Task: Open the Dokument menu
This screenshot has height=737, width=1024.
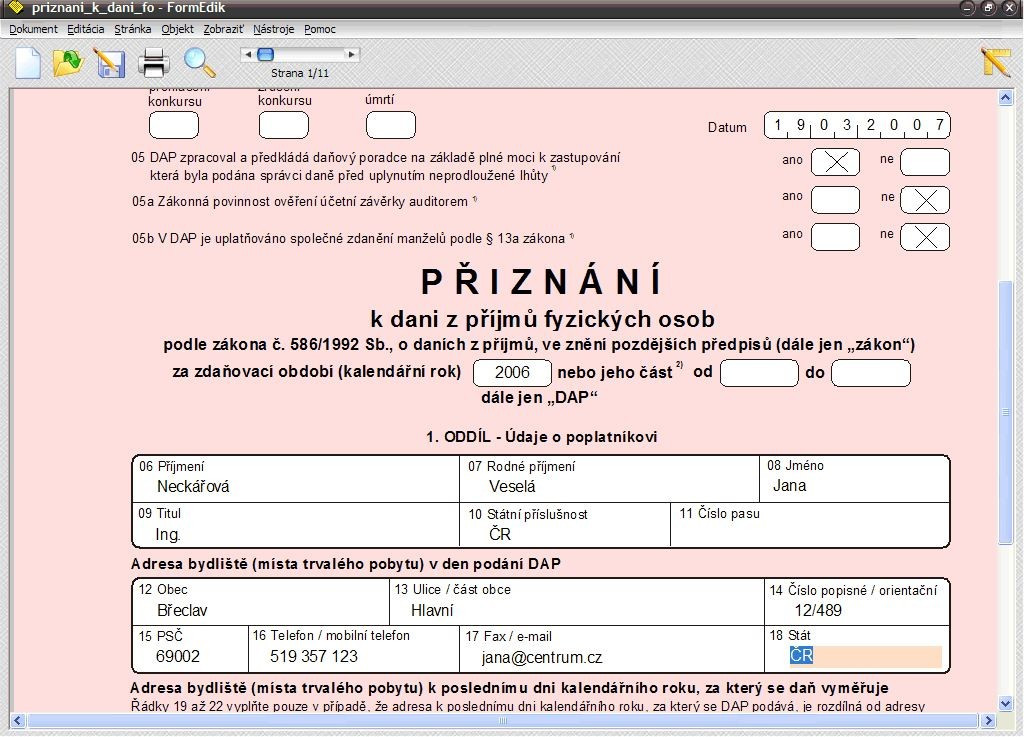Action: pyautogui.click(x=33, y=29)
